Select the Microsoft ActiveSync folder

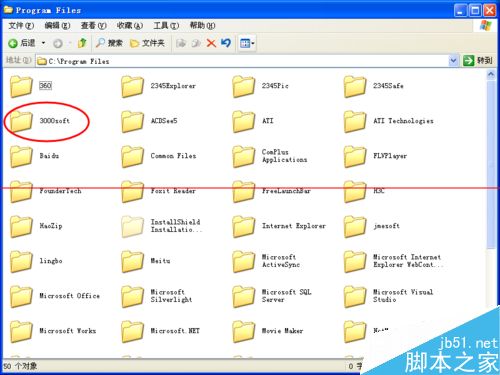coord(266,261)
